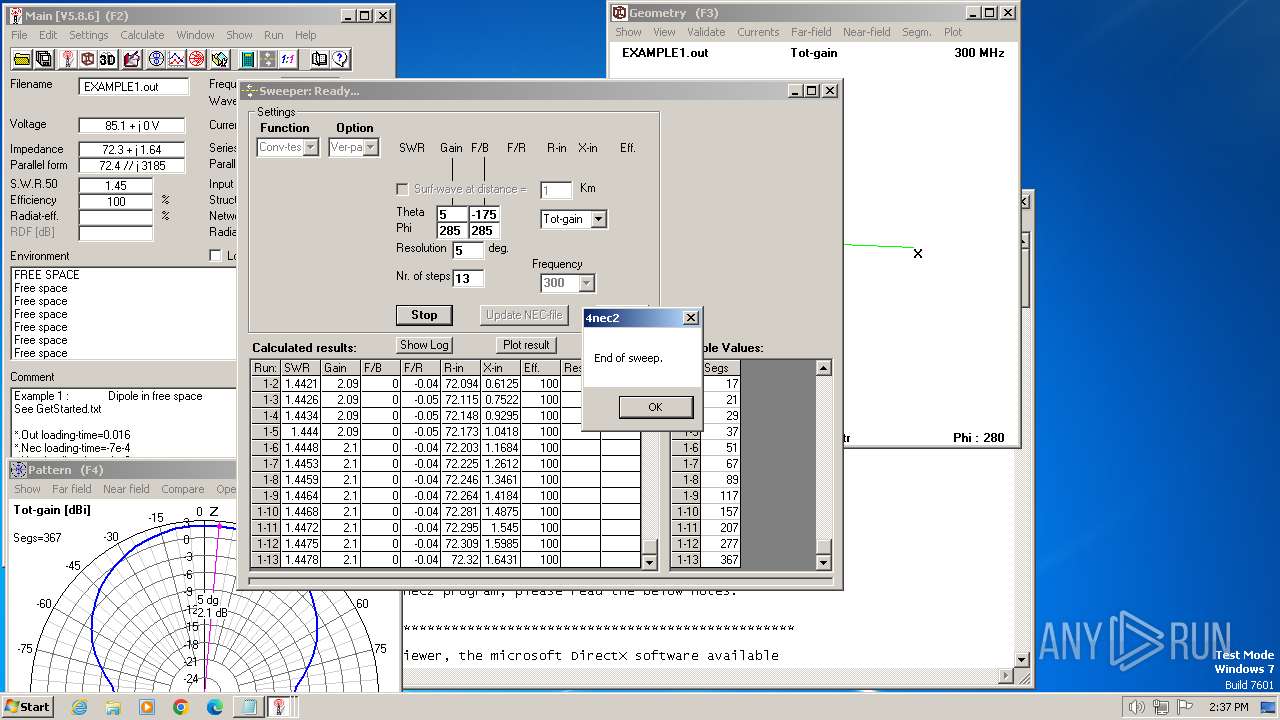
Task: Open Far-field menu in Geometry window
Action: (811, 32)
